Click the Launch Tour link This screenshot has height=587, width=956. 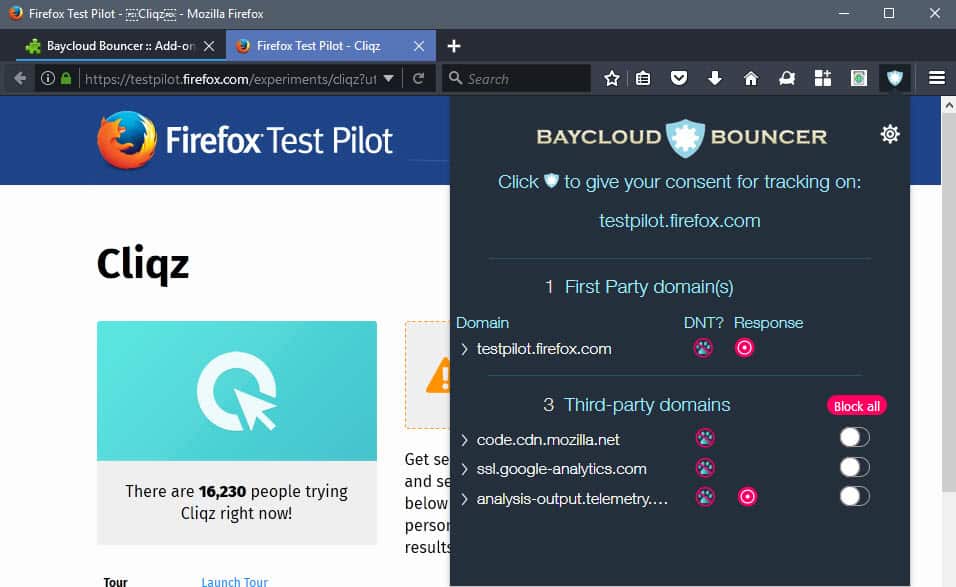[234, 580]
